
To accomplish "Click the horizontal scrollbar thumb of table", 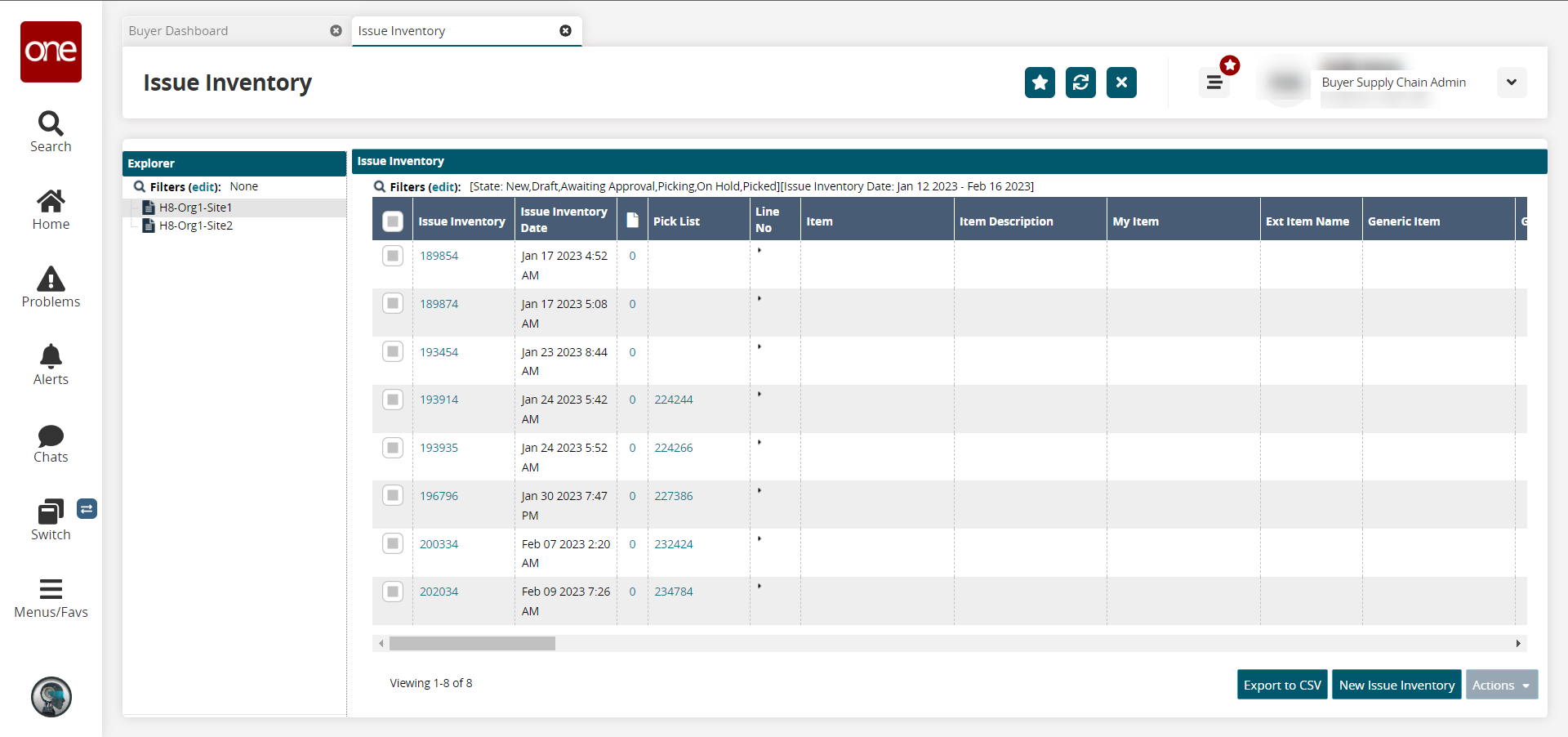I will (472, 644).
